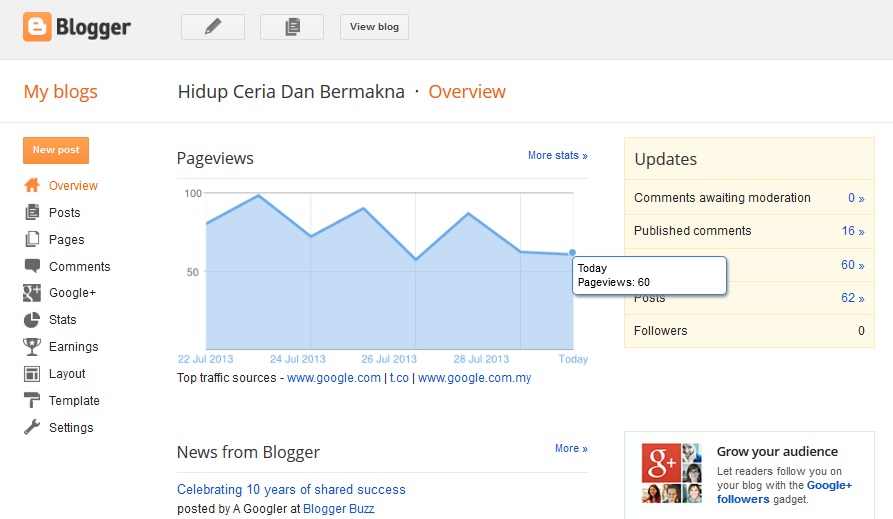Click the More » news link
The height and width of the screenshot is (519, 893).
(571, 448)
